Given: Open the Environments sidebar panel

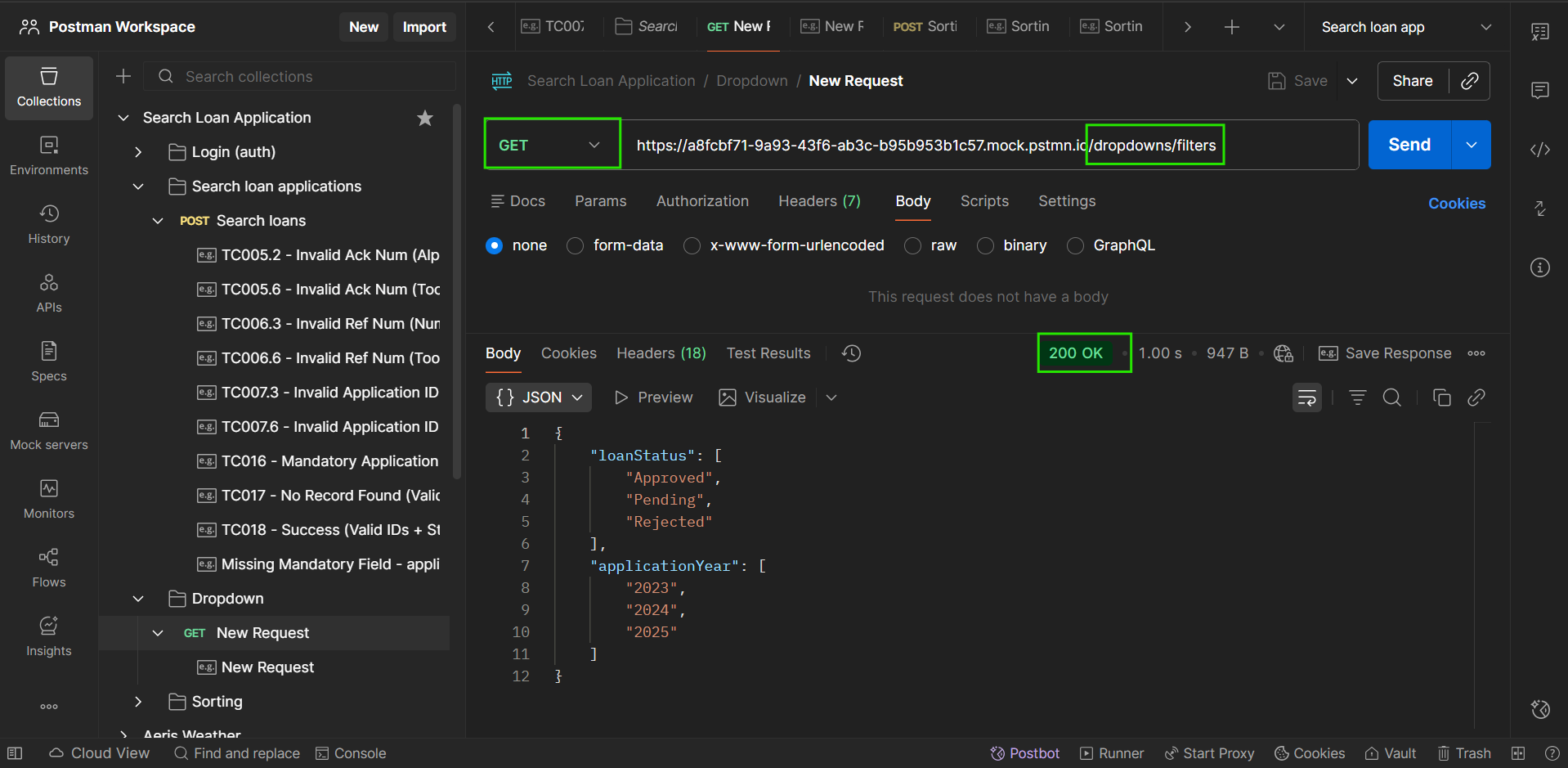Looking at the screenshot, I should point(49,156).
